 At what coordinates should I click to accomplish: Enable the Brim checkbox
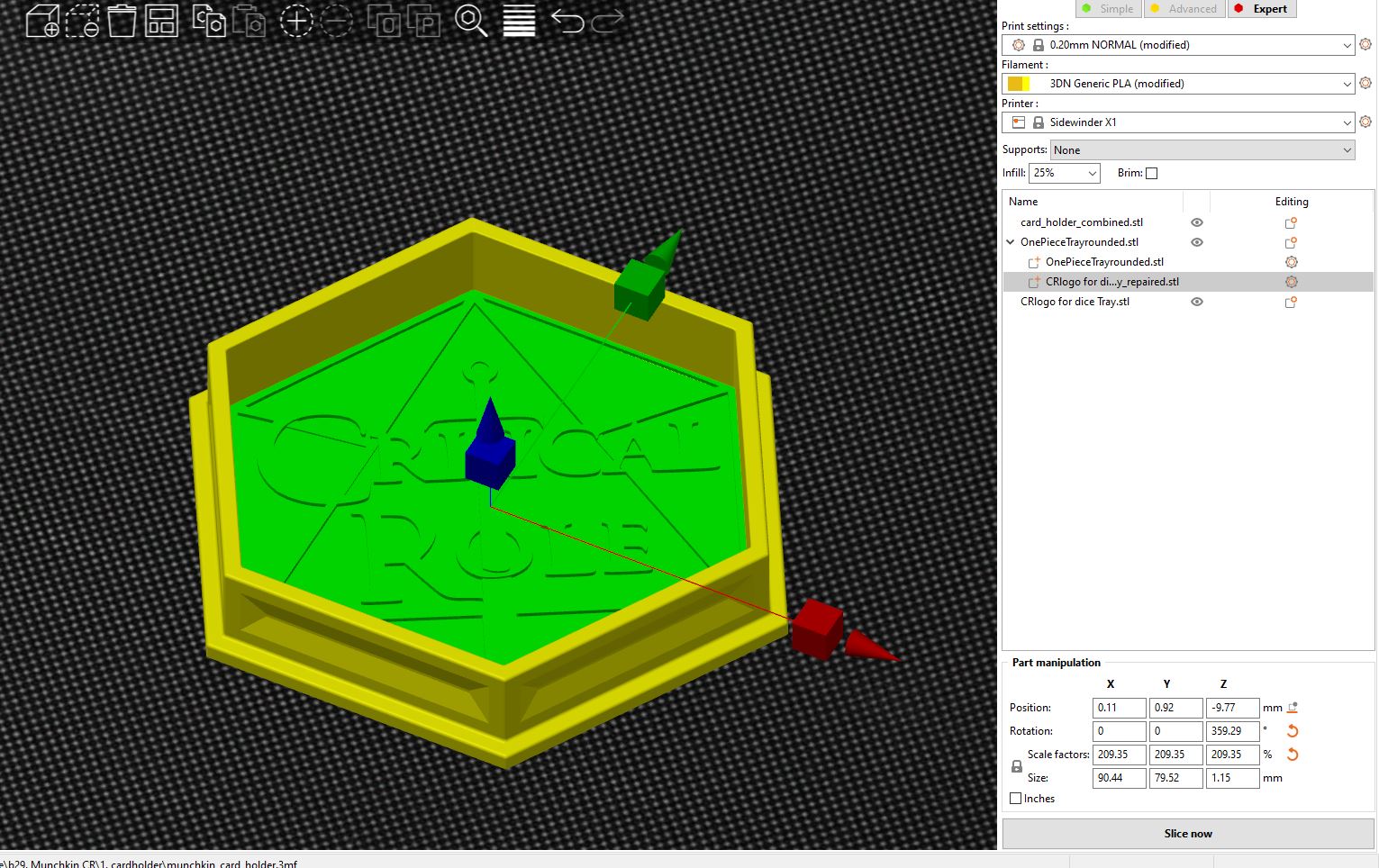[x=1151, y=173]
